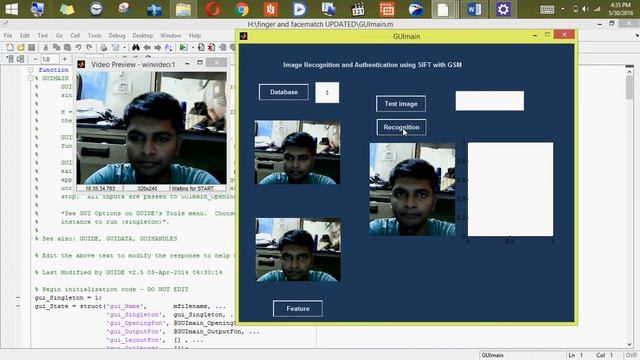
Task: Decrease cell value with minus button
Action: tap(35, 59)
